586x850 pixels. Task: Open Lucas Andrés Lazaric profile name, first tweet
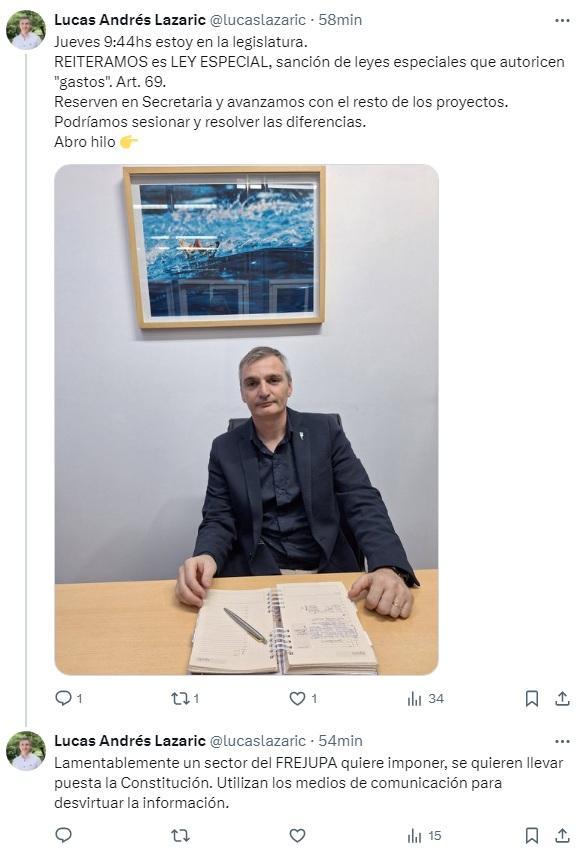coord(130,20)
